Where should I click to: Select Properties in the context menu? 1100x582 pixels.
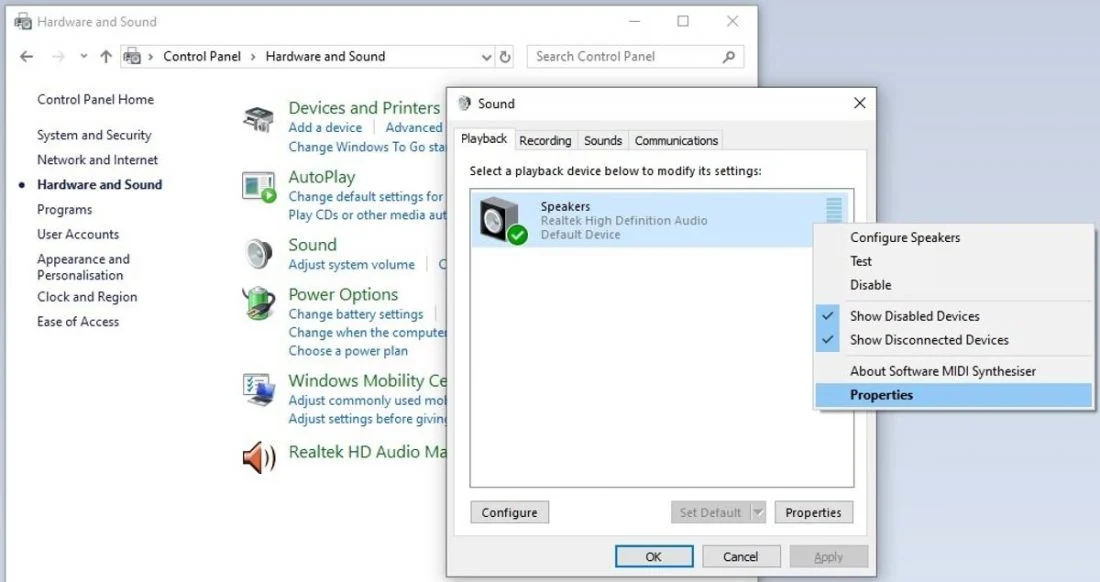(954, 395)
